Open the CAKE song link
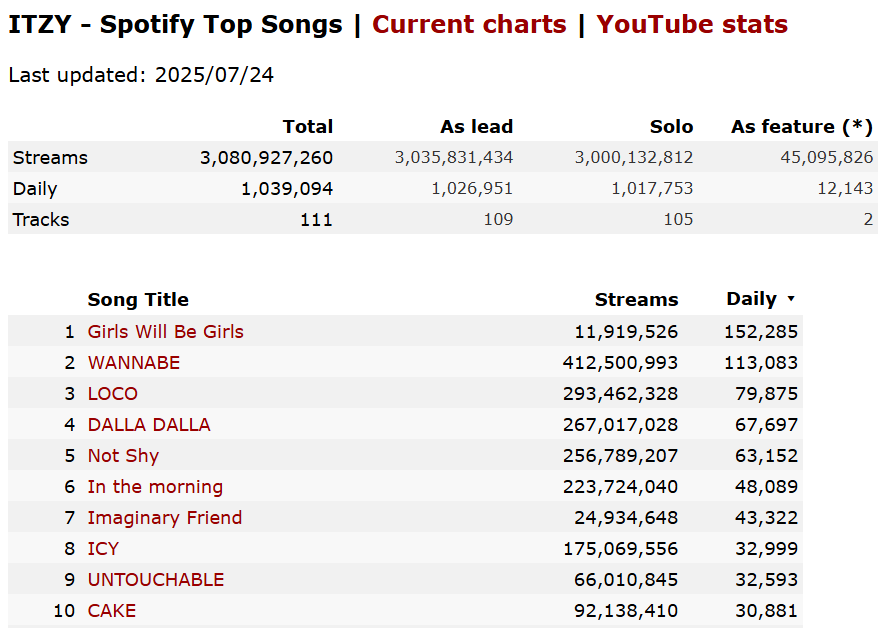Screen dimensions: 892x628 coord(112,610)
